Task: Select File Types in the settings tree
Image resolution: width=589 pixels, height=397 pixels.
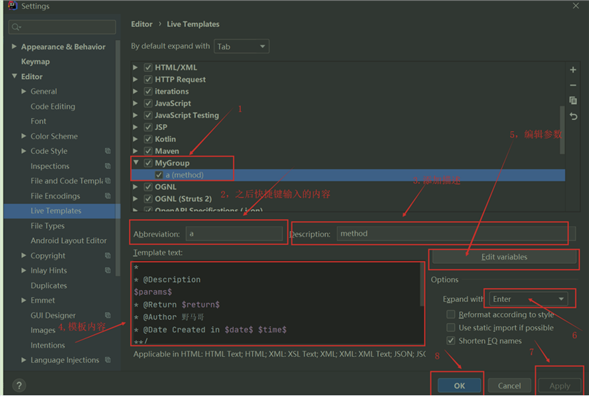Action: (x=47, y=226)
